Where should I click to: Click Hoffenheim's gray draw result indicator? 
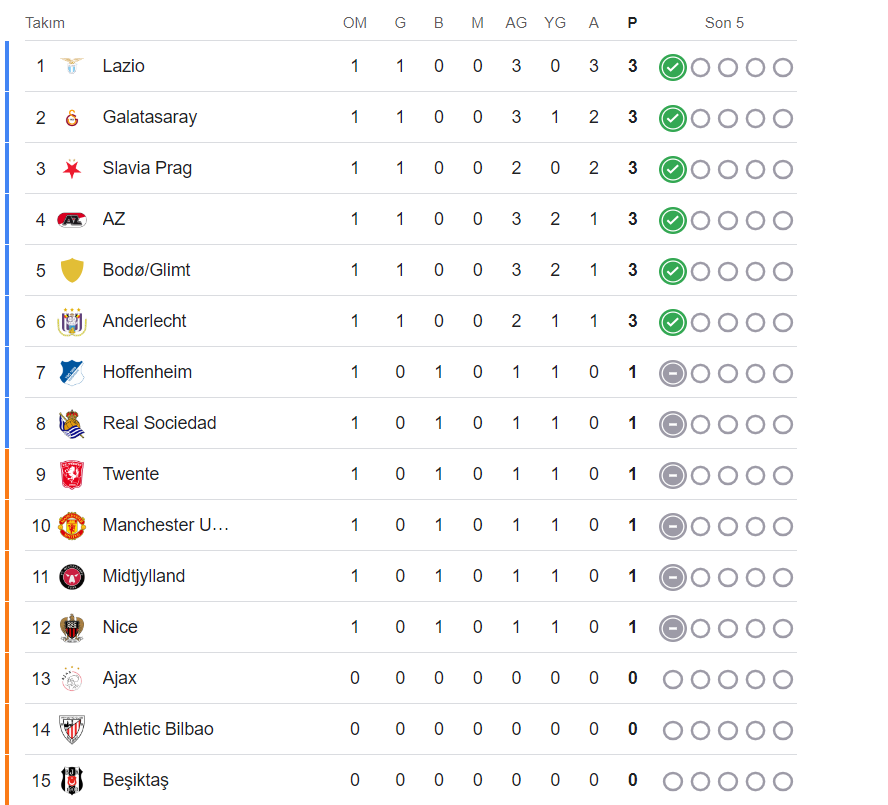673,373
